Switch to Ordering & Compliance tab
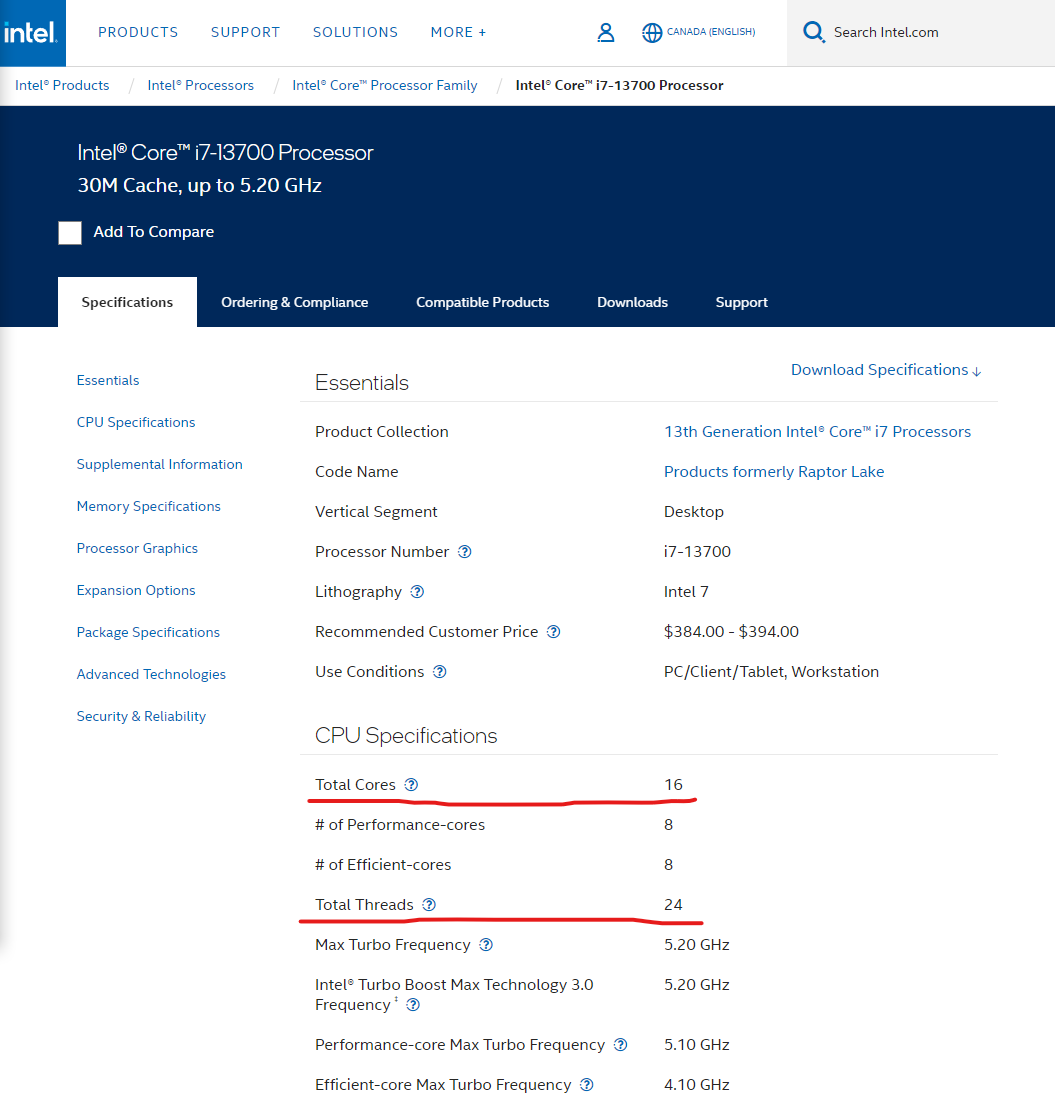The image size is (1055, 1095). point(295,302)
